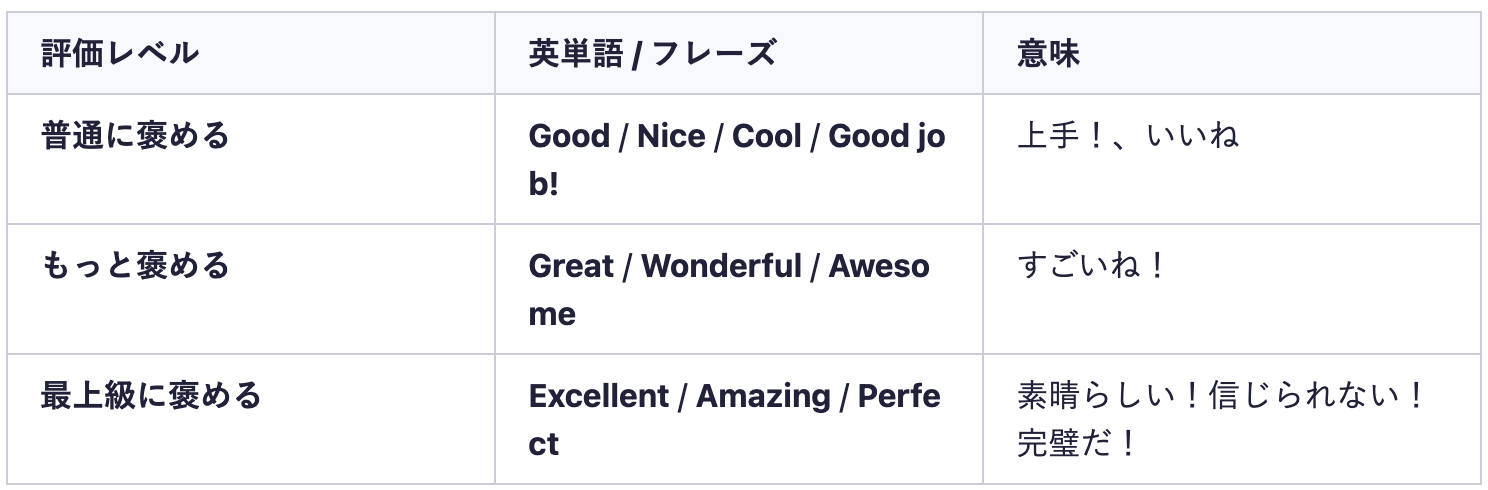This screenshot has width=1488, height=490.
Task: Click the 最上級に褒める row label
Action: pyautogui.click(x=151, y=395)
